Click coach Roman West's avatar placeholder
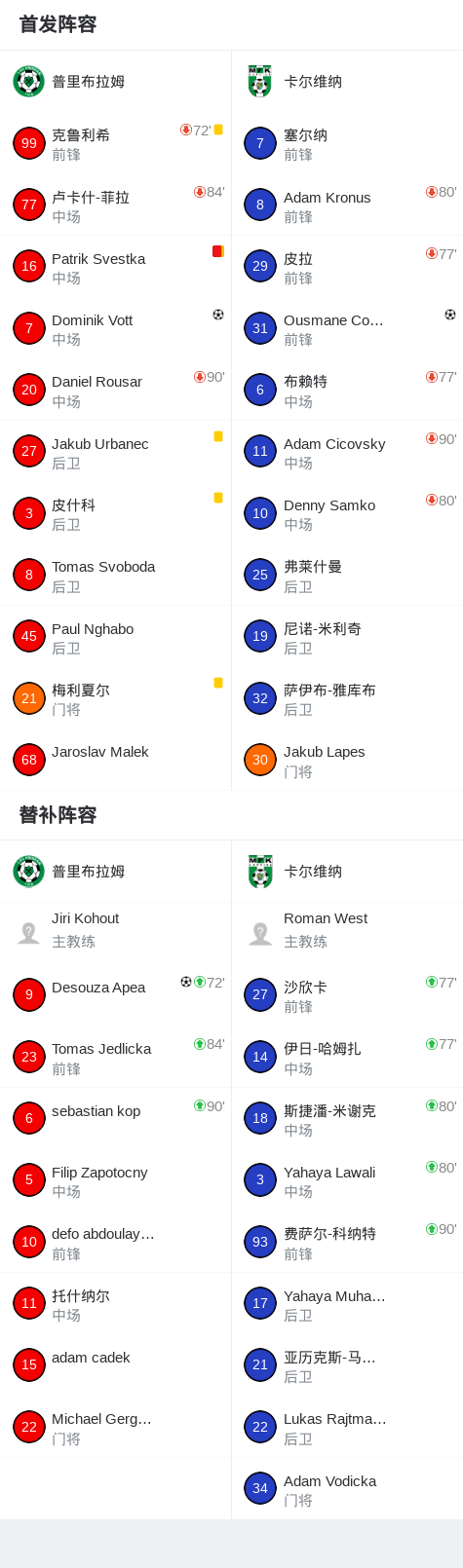Viewport: 463px width, 1568px height. (260, 933)
